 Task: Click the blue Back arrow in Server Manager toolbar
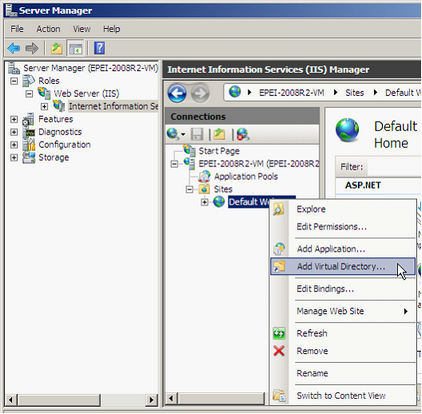click(x=14, y=49)
